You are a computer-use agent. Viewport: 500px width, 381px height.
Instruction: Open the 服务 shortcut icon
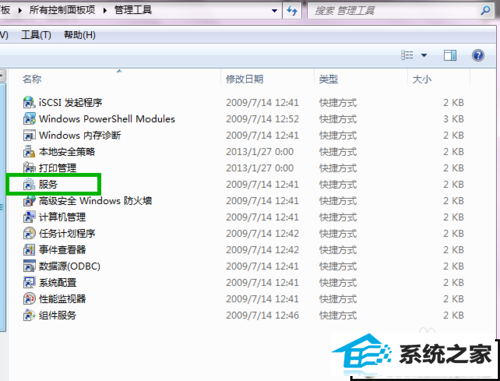coord(29,184)
